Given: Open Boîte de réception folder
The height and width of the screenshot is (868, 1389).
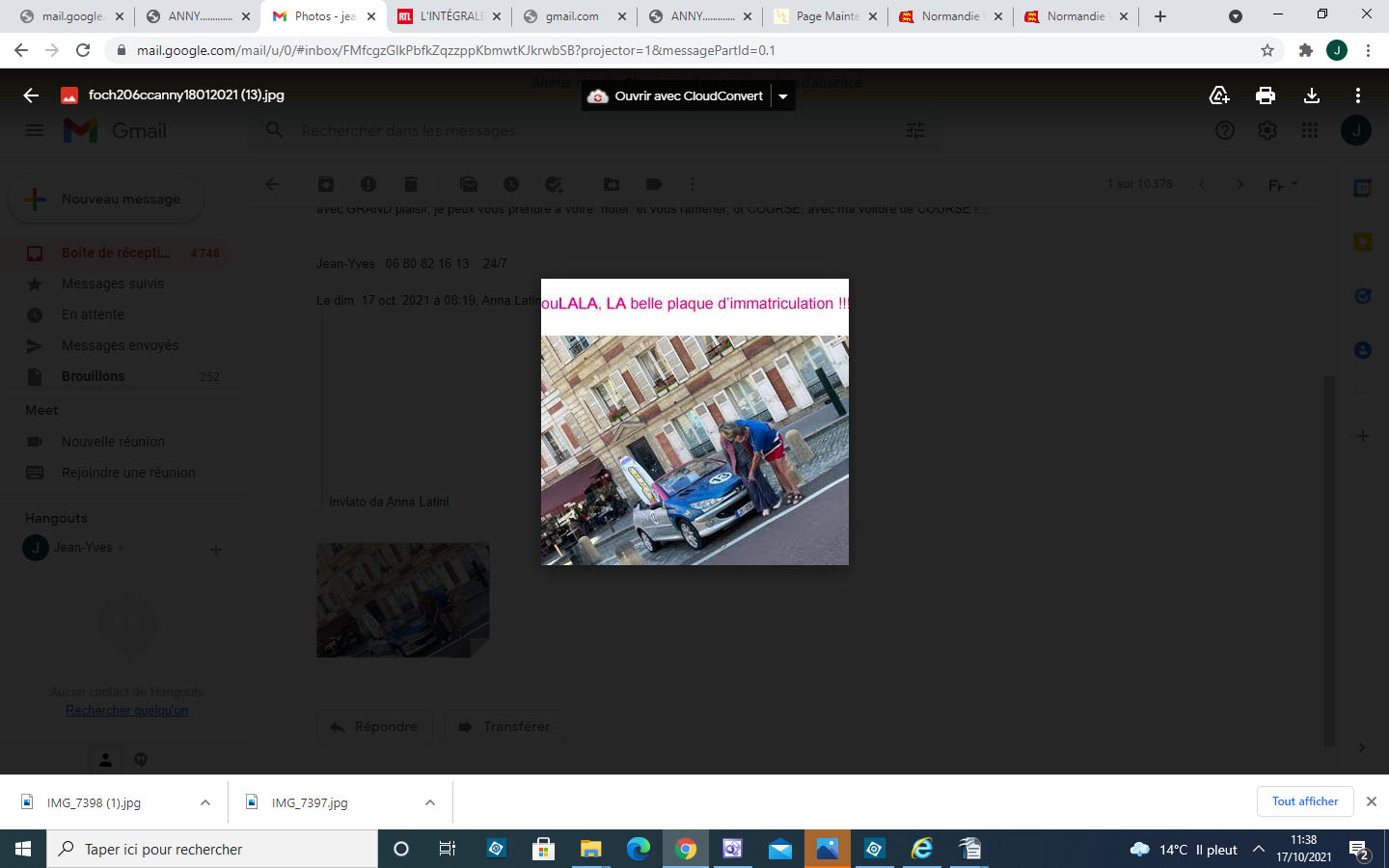Looking at the screenshot, I should 116,253.
